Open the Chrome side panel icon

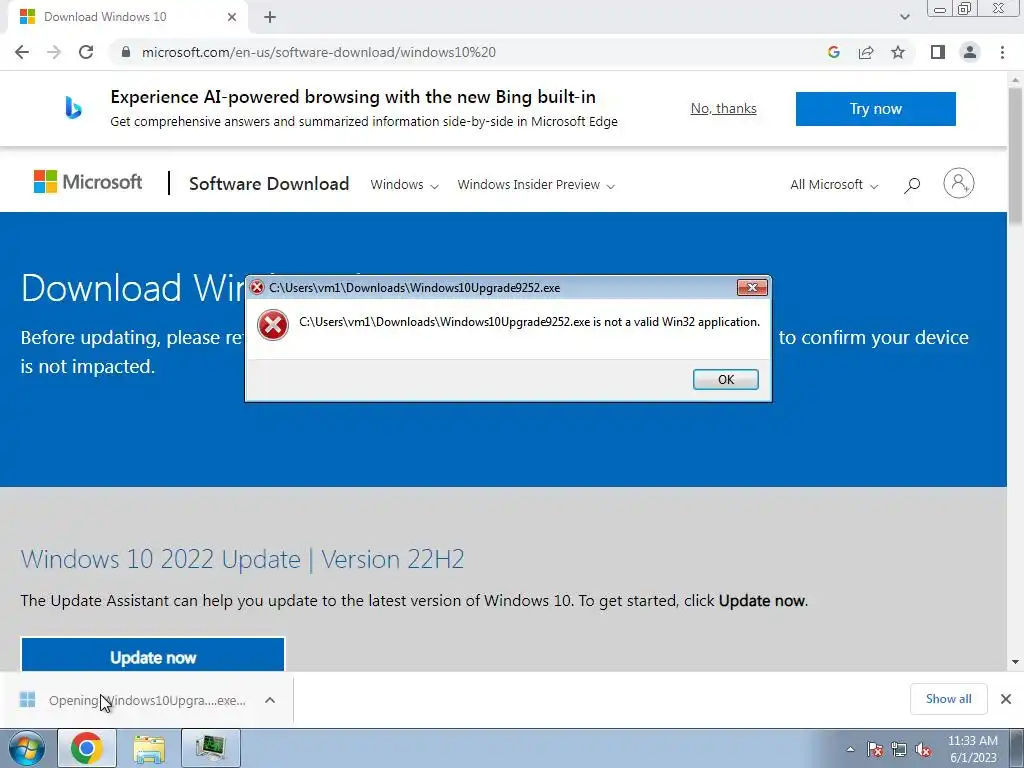coord(938,52)
